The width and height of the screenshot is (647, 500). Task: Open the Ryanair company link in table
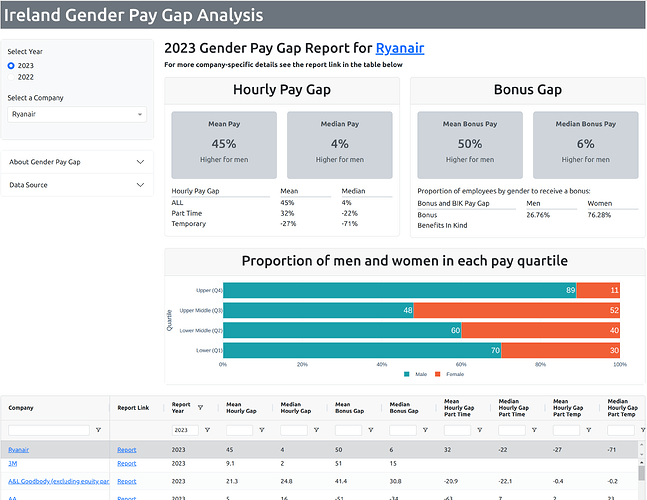19,450
